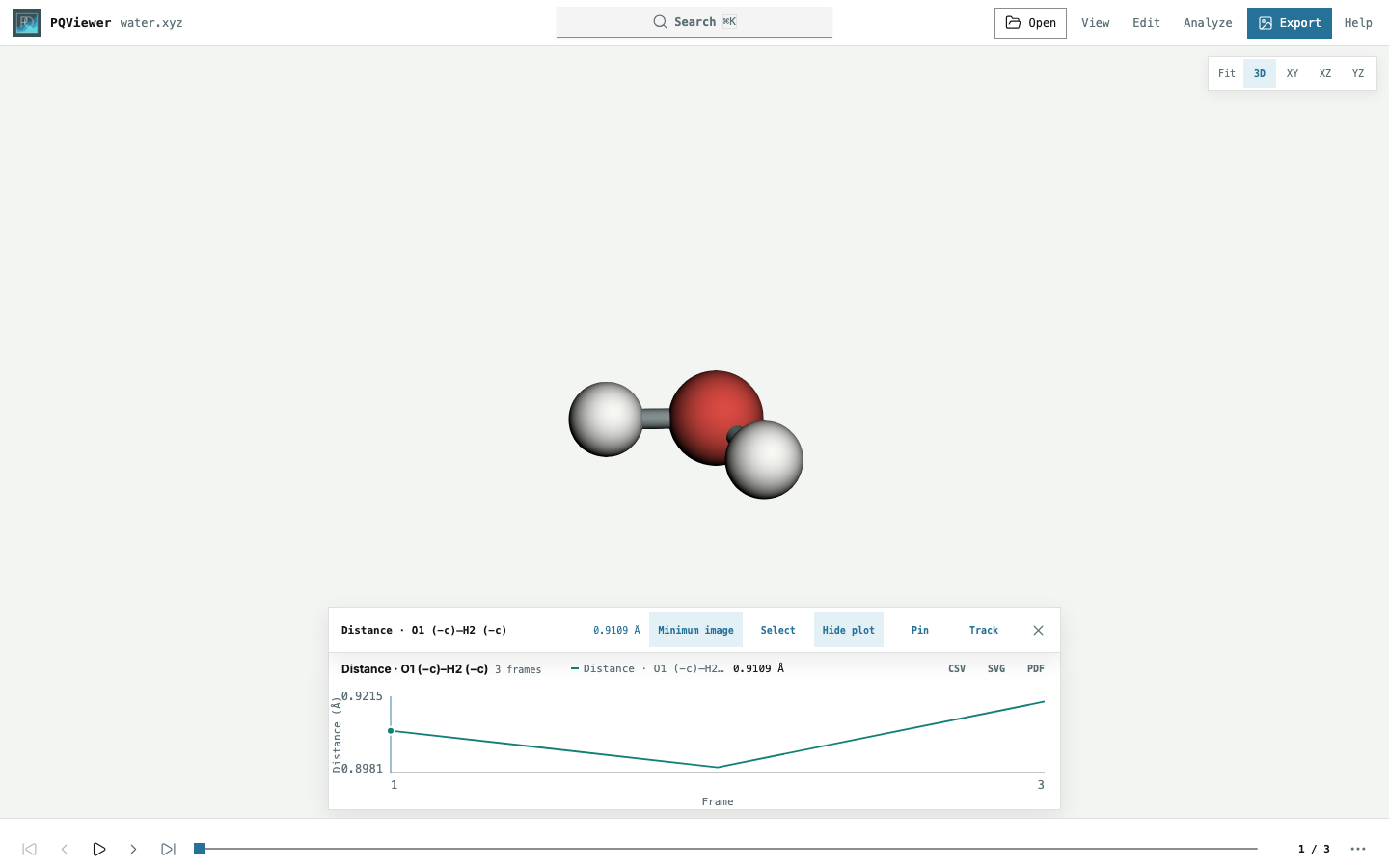Screen dimensions: 1389x868
Task: Click Select in the distance panel
Action: point(778,630)
